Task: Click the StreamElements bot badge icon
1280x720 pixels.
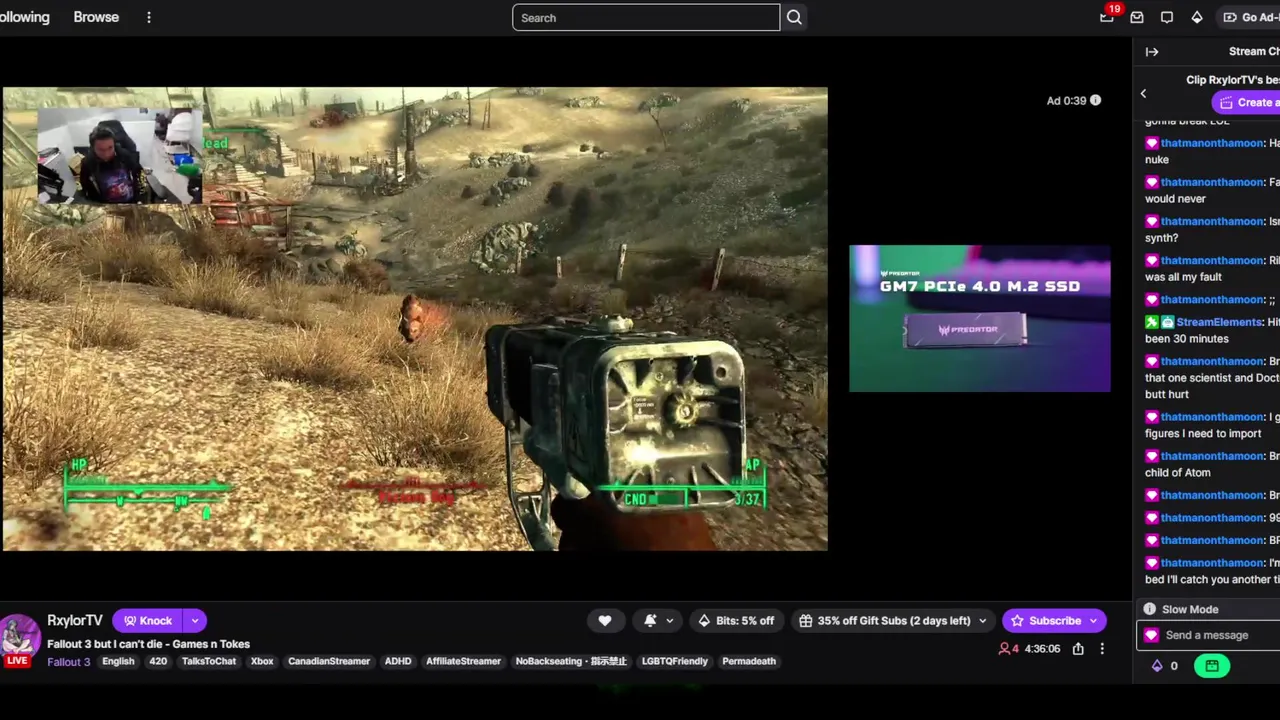Action: point(1168,322)
